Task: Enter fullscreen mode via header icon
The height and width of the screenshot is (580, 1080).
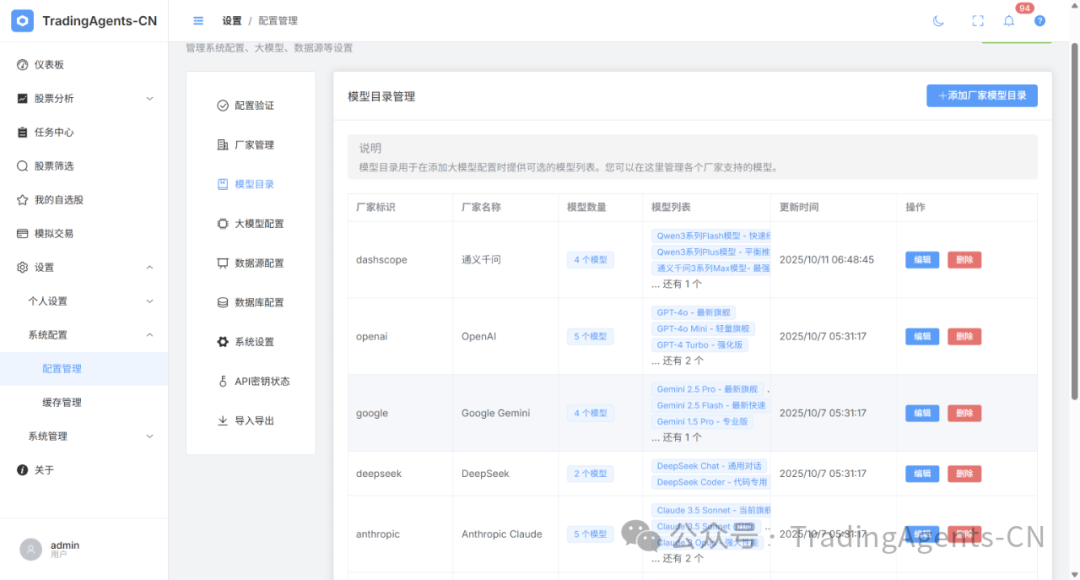Action: pyautogui.click(x=977, y=21)
